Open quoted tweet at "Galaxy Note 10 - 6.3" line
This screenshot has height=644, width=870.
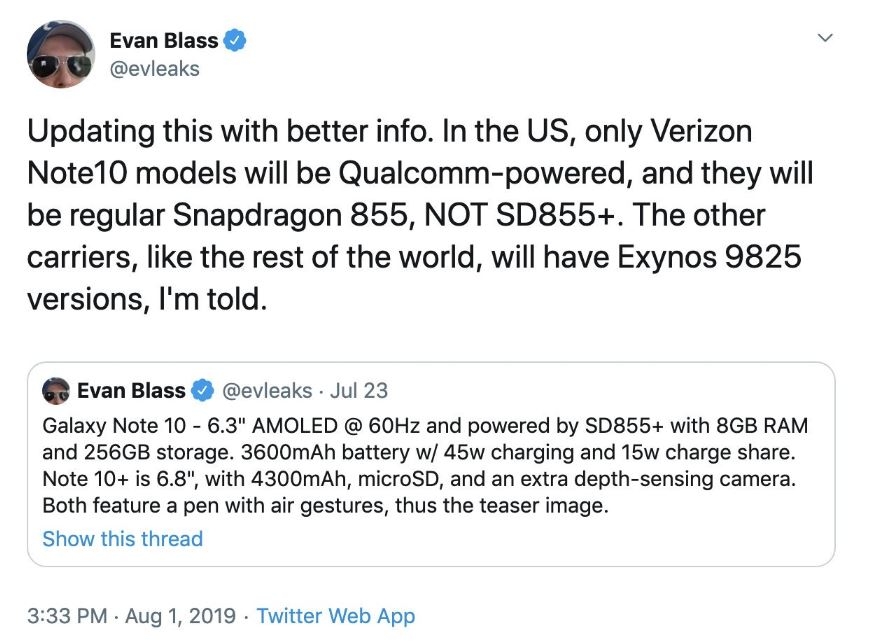click(425, 425)
